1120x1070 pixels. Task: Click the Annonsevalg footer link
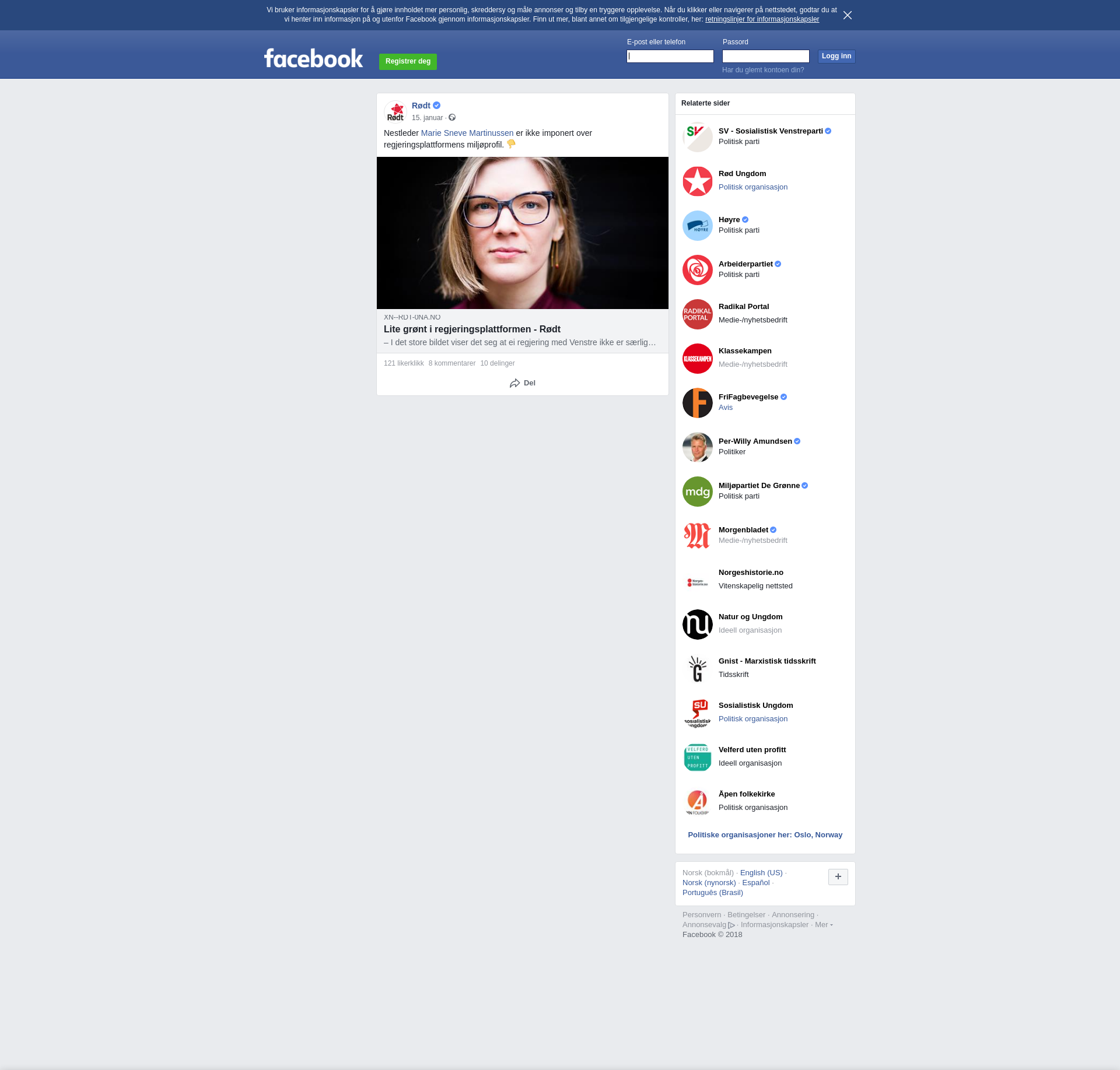click(x=709, y=925)
